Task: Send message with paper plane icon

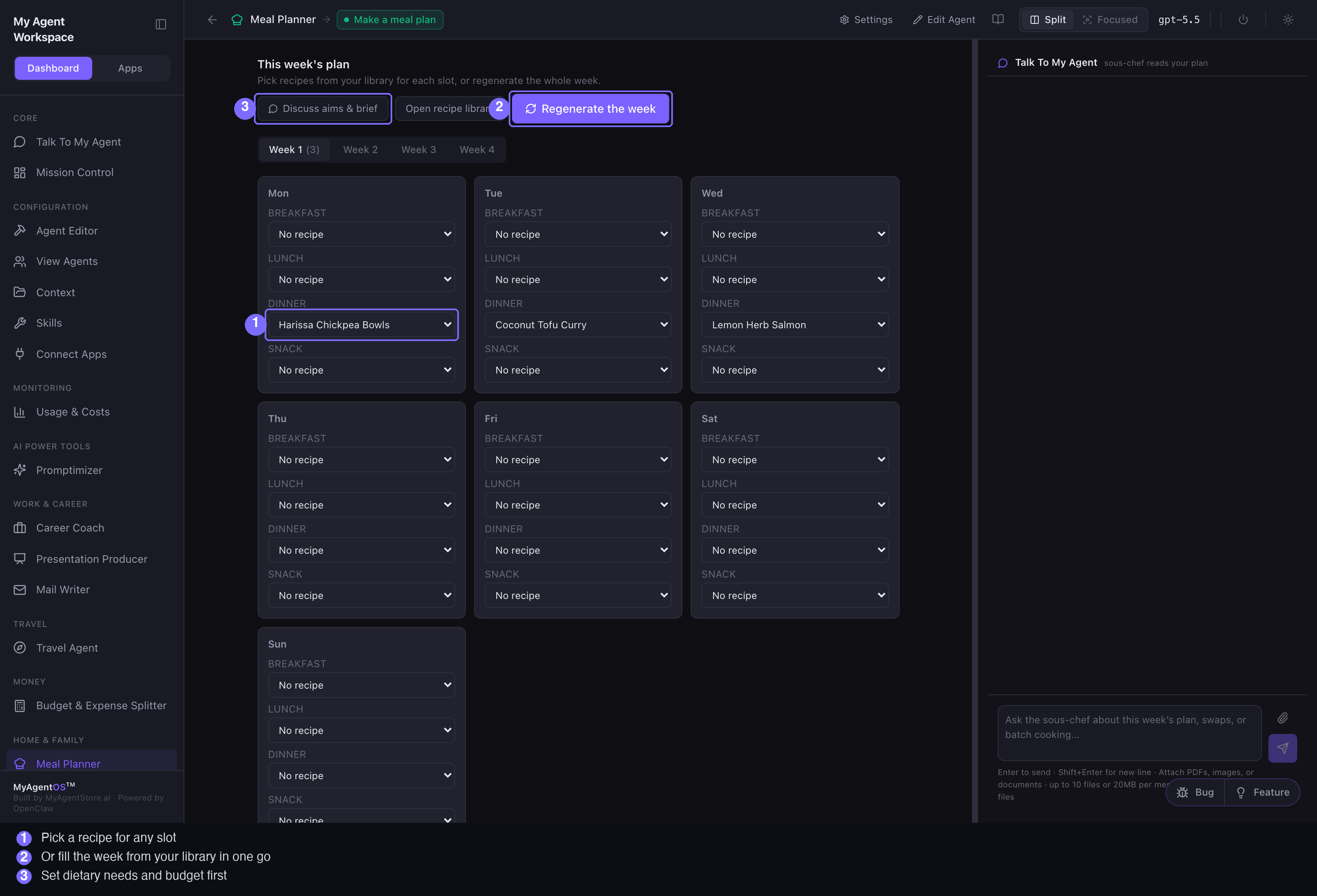Action: tap(1282, 748)
